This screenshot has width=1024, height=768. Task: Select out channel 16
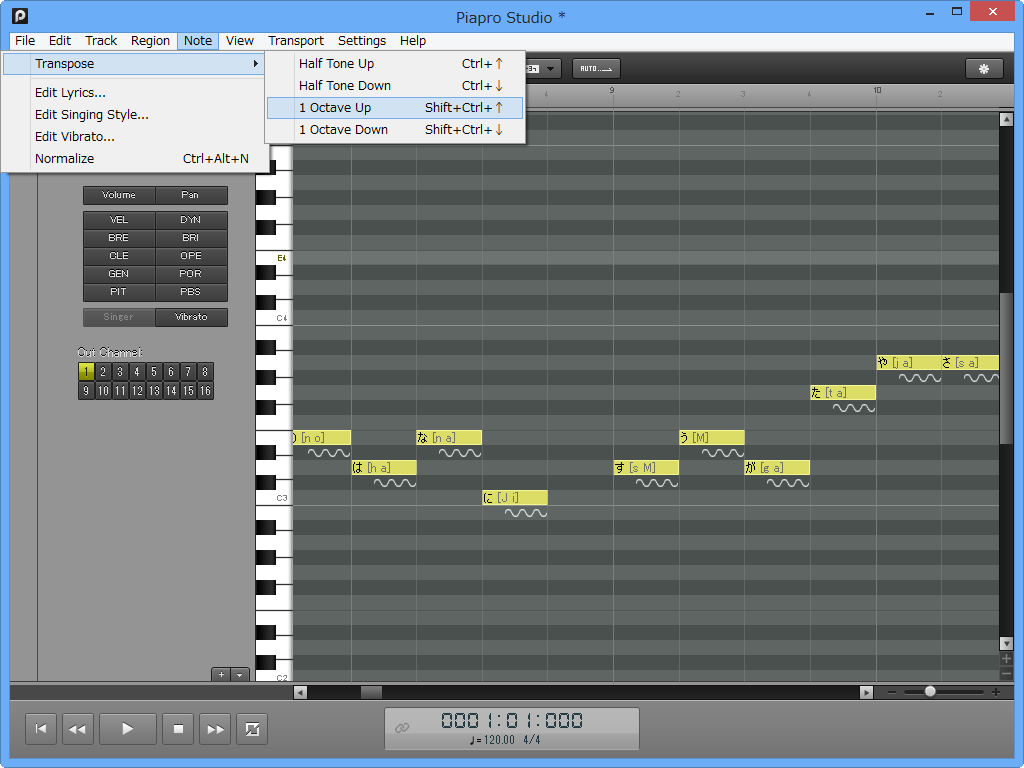point(205,391)
